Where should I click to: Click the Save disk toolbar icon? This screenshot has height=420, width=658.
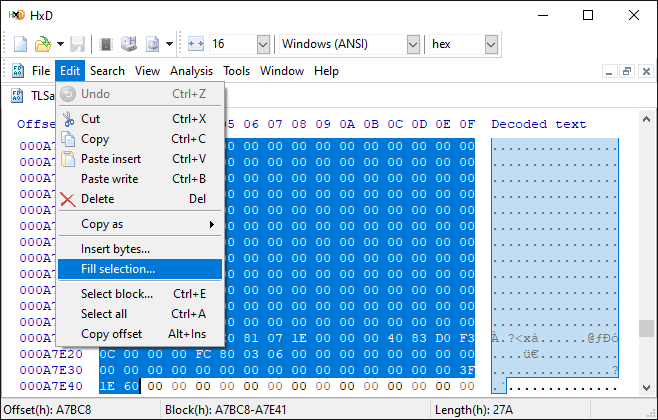(77, 44)
